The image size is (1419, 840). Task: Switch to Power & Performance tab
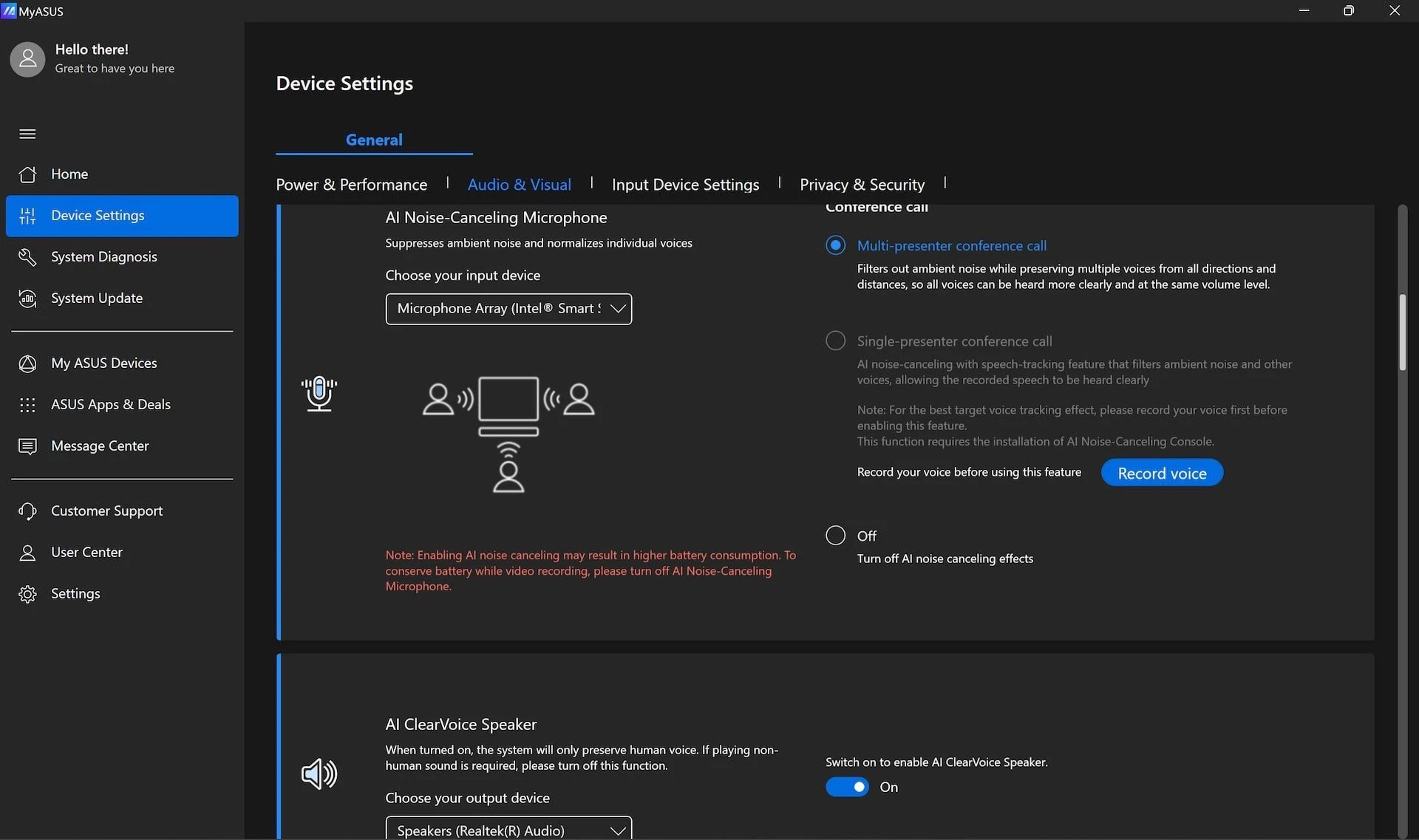[x=351, y=185]
